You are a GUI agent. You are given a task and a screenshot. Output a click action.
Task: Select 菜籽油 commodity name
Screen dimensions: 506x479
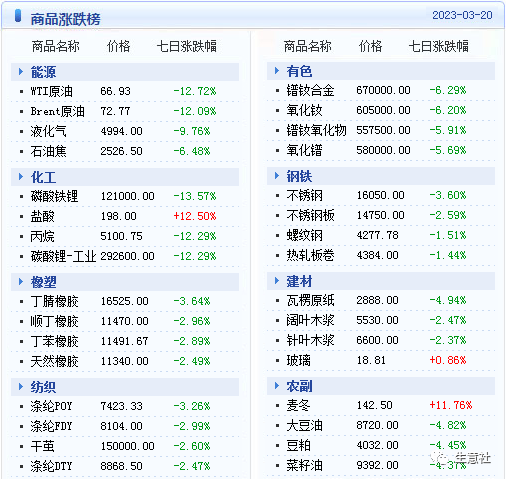pyautogui.click(x=304, y=465)
